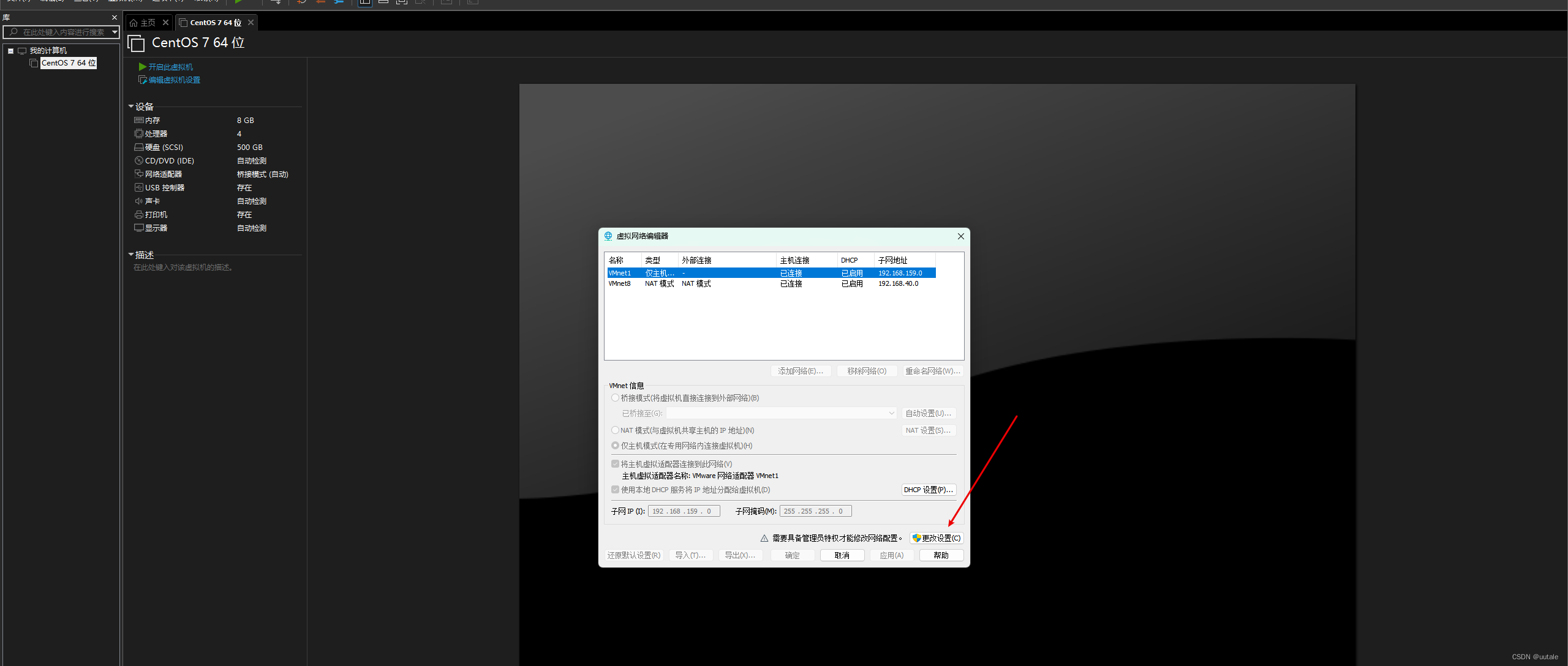Select the CentOS 7 64 位 tab
The image size is (1568, 666).
(215, 23)
